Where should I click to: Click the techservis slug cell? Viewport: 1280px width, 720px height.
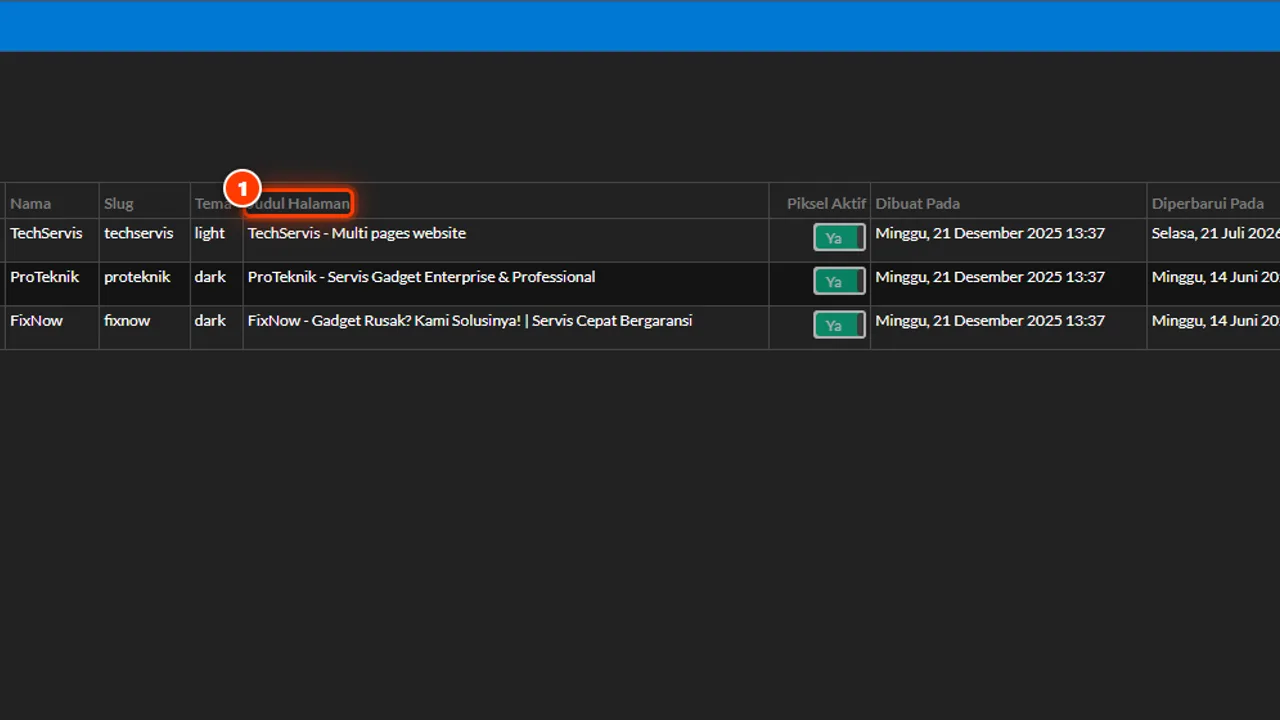(x=139, y=233)
